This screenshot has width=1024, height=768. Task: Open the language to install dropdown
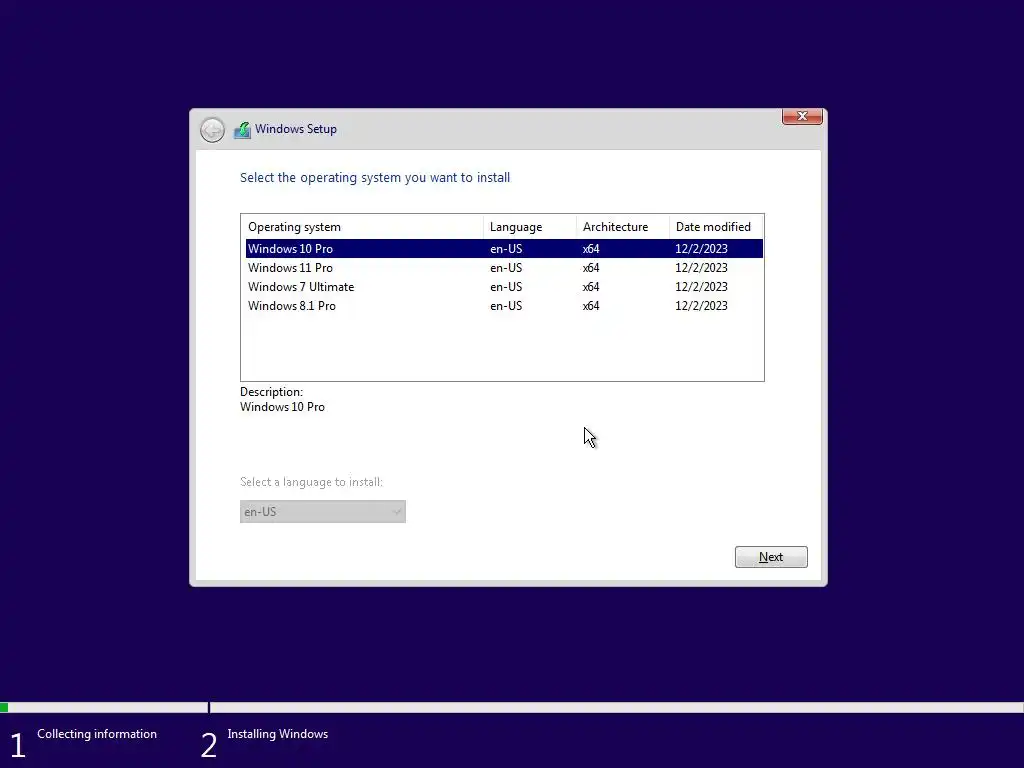[323, 511]
